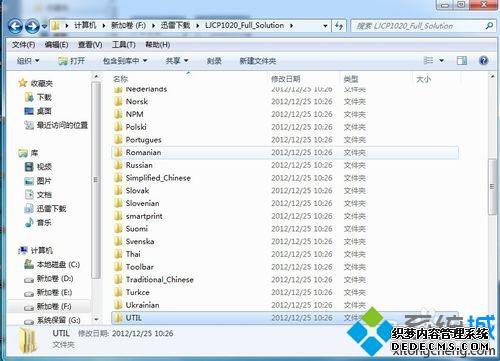Open the Help question mark icon

pyautogui.click(x=483, y=61)
